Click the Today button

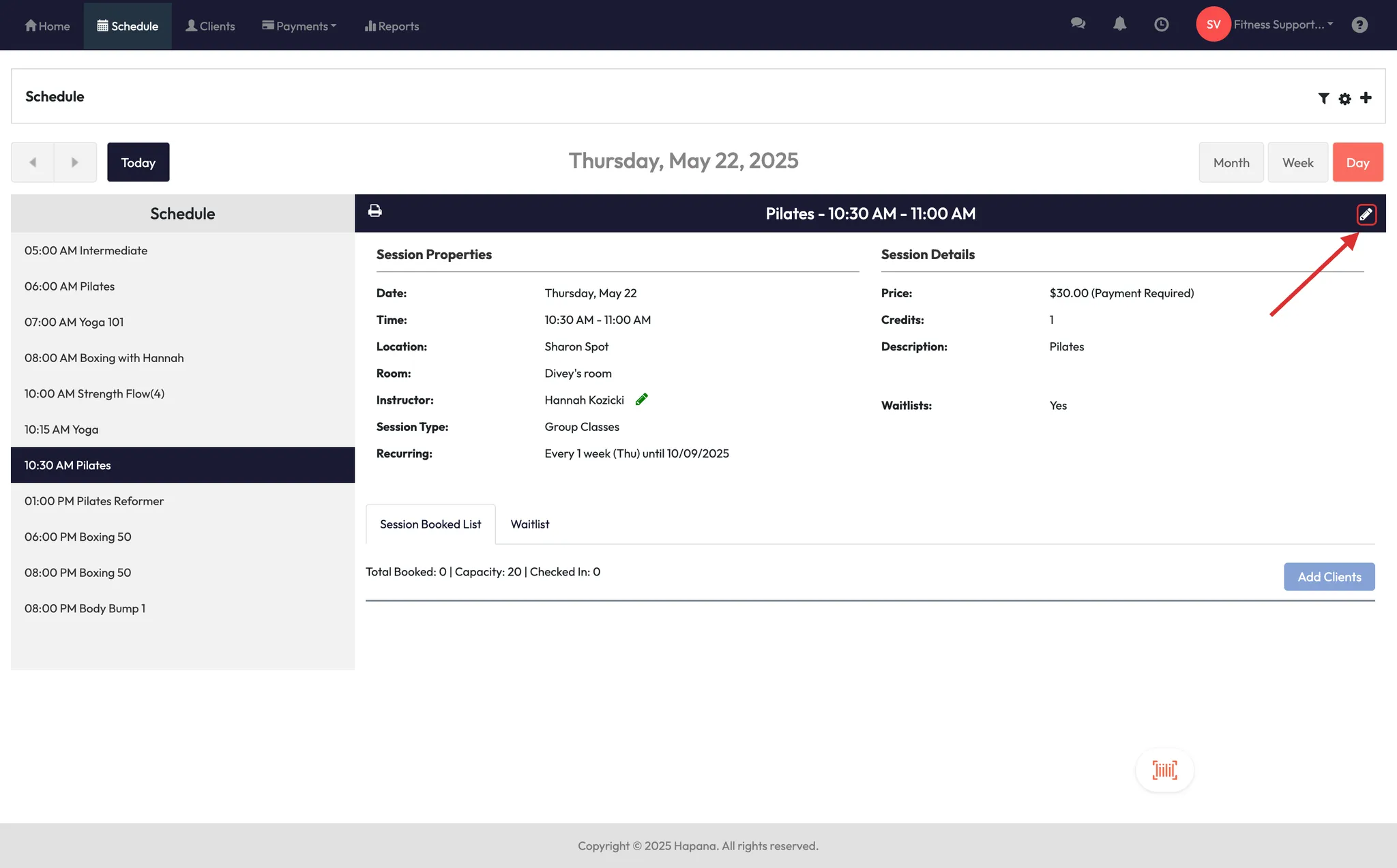(x=138, y=162)
